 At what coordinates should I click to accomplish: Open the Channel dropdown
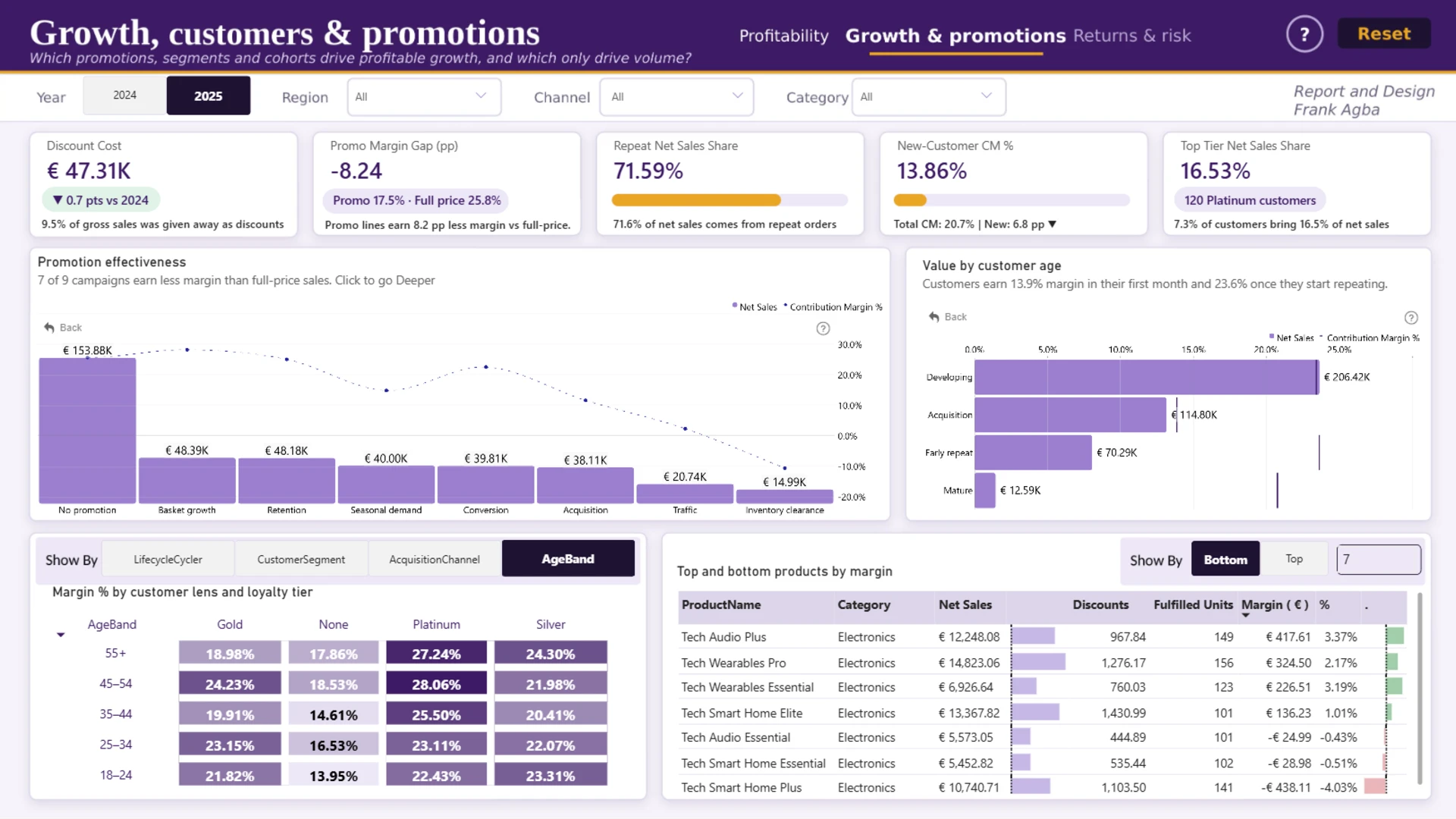(676, 97)
